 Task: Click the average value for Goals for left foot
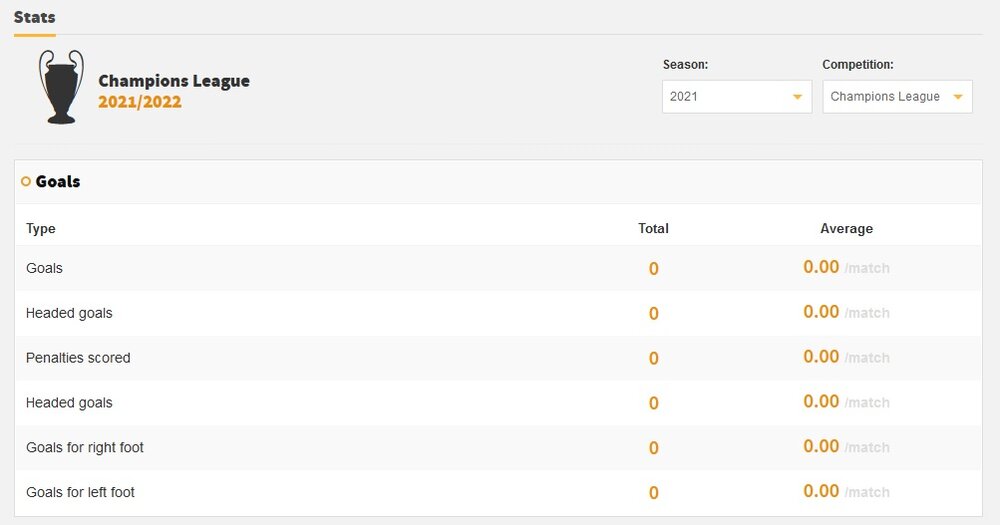(x=821, y=491)
